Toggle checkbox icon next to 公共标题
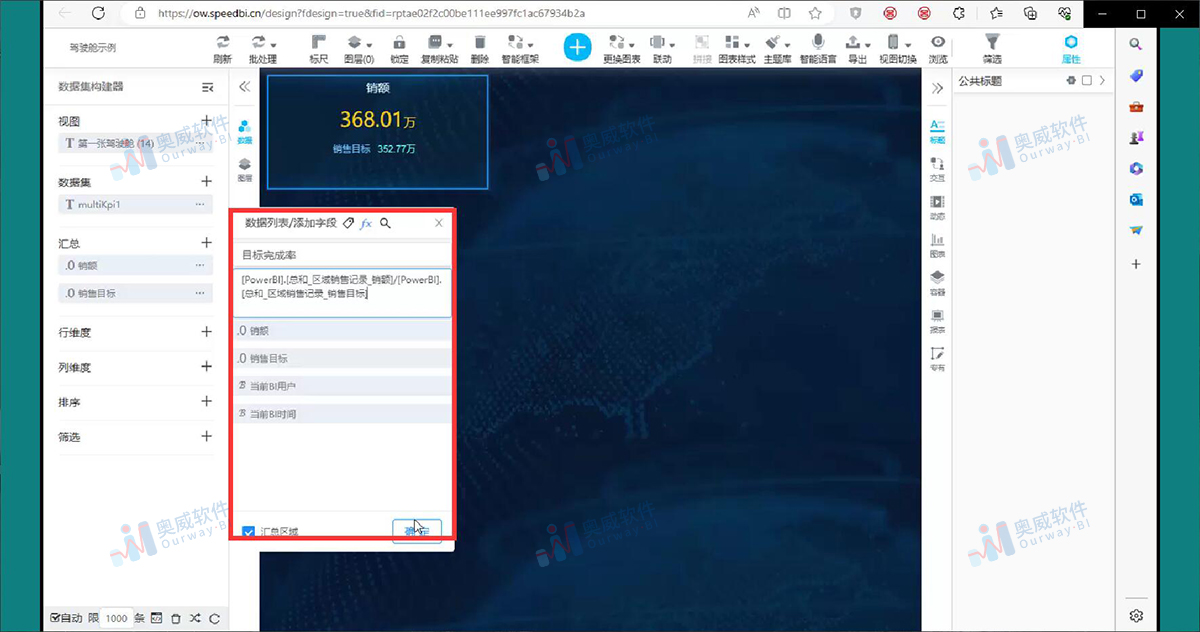 tap(1087, 81)
